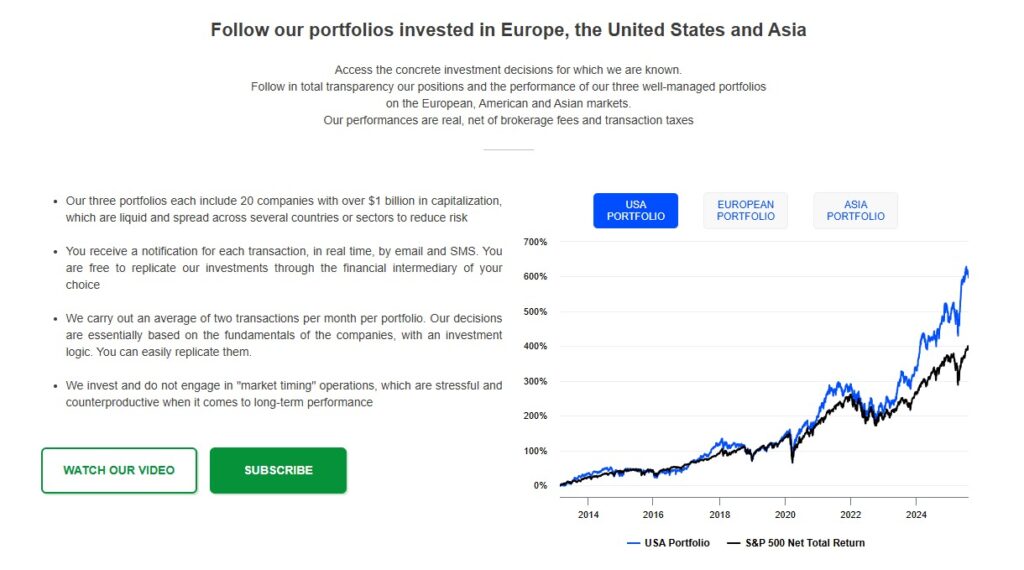Image resolution: width=1024 pixels, height=570 pixels.
Task: Click the bullet mentioning "market timing" operations
Action: tap(283, 394)
